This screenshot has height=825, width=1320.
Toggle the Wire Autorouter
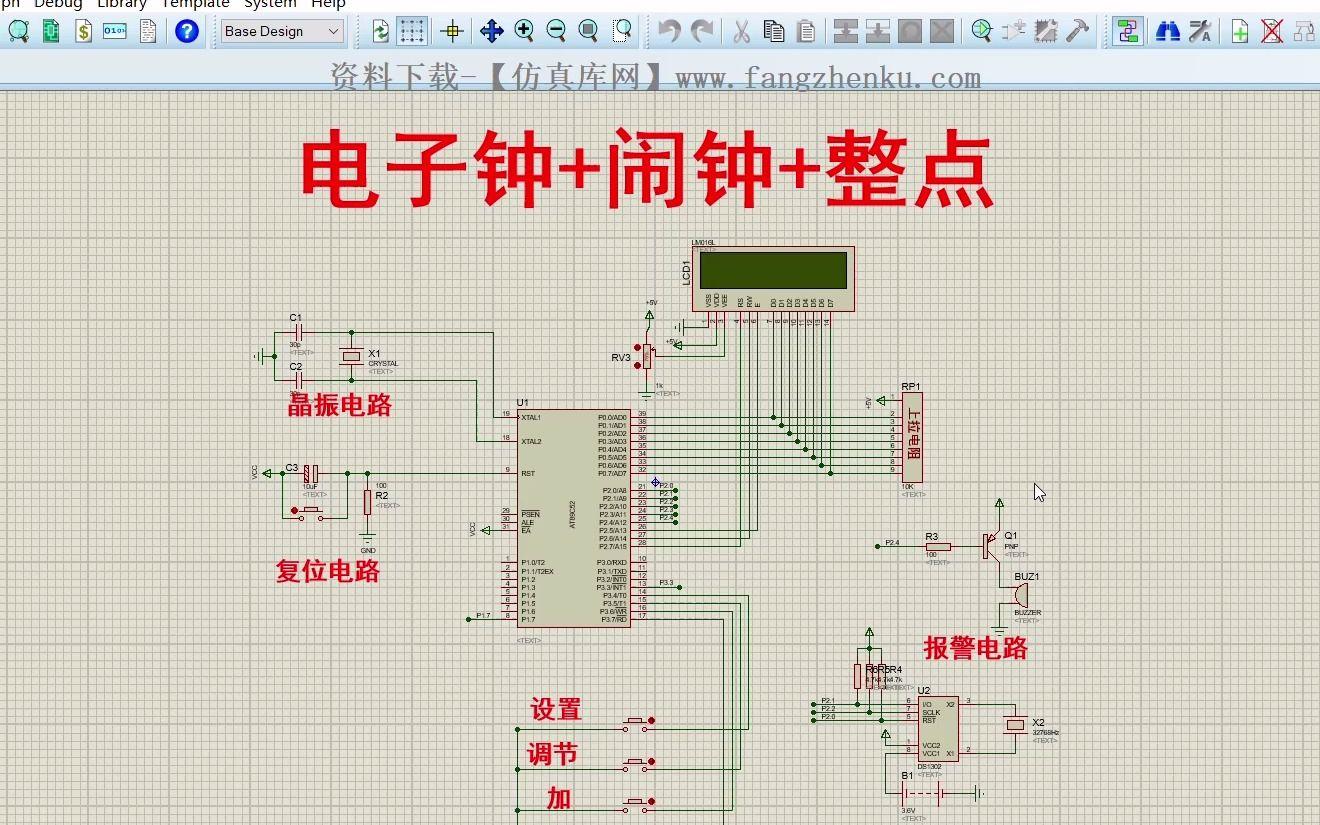[x=1128, y=31]
